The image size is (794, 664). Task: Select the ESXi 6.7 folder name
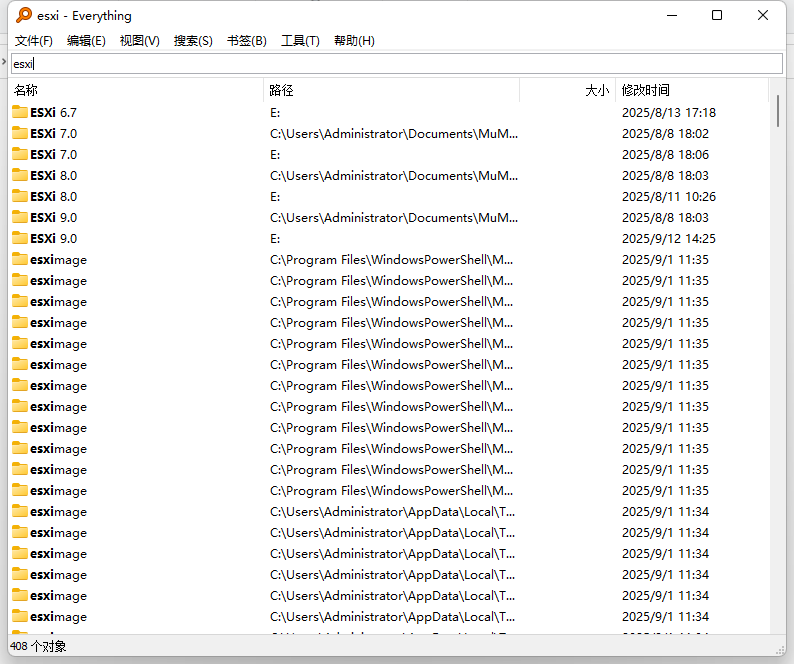click(53, 112)
